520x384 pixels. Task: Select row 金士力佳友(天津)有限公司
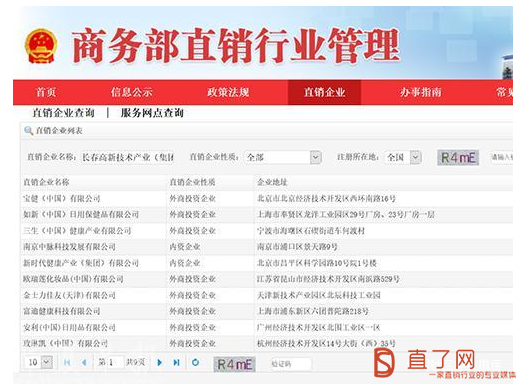click(x=267, y=295)
